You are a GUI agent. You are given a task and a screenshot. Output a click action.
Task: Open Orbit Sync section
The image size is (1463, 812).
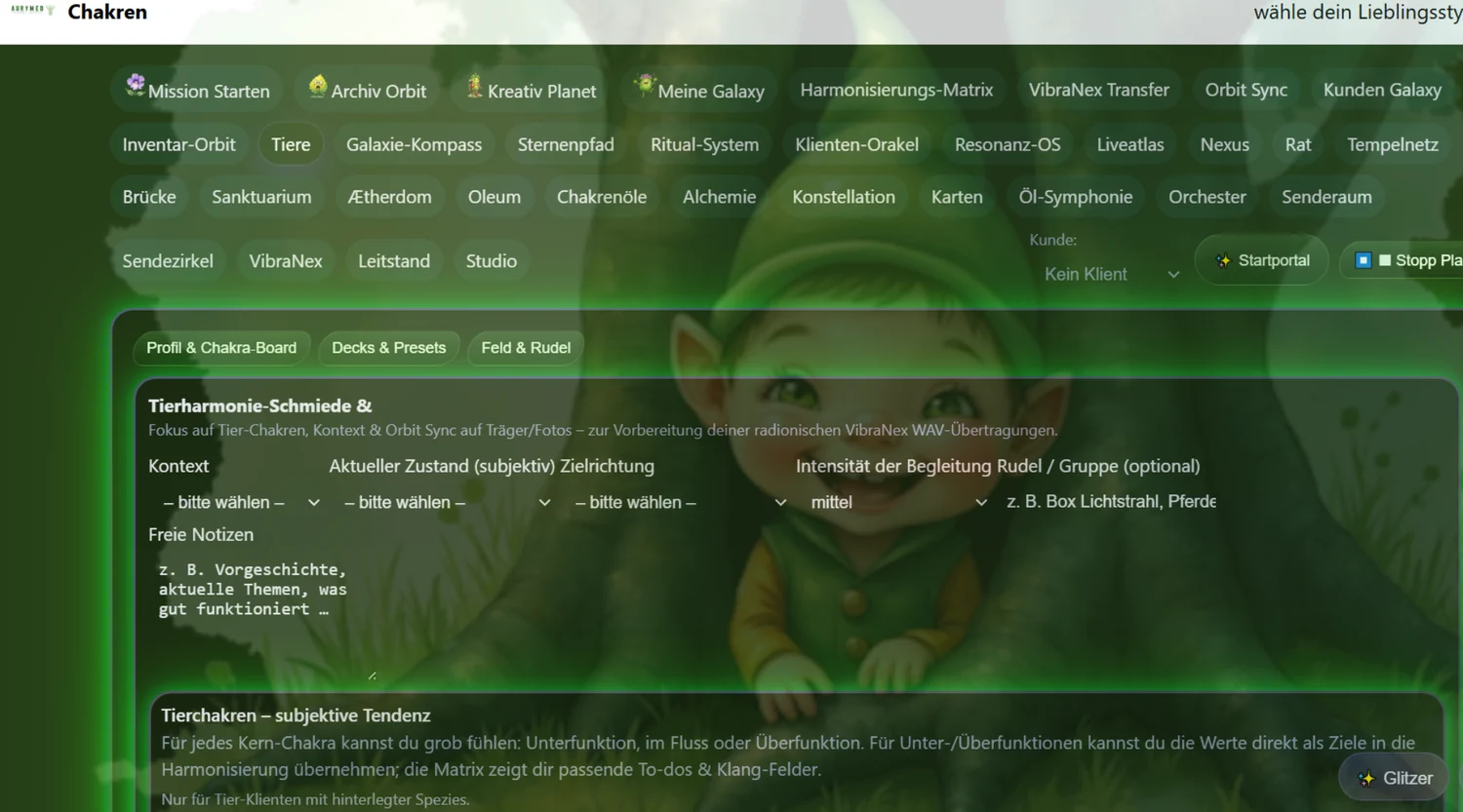1246,90
